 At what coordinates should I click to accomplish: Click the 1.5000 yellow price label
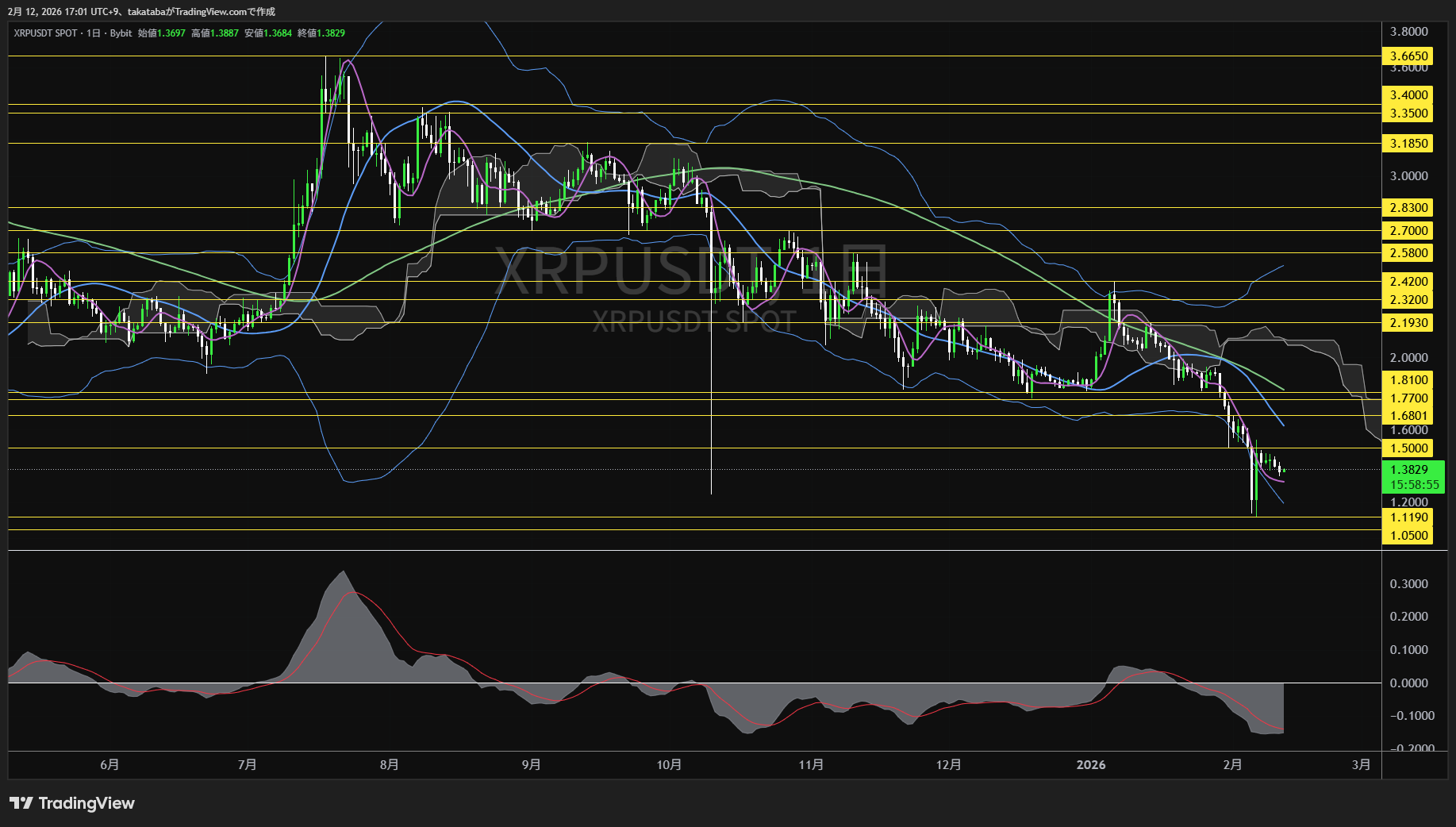tap(1408, 448)
